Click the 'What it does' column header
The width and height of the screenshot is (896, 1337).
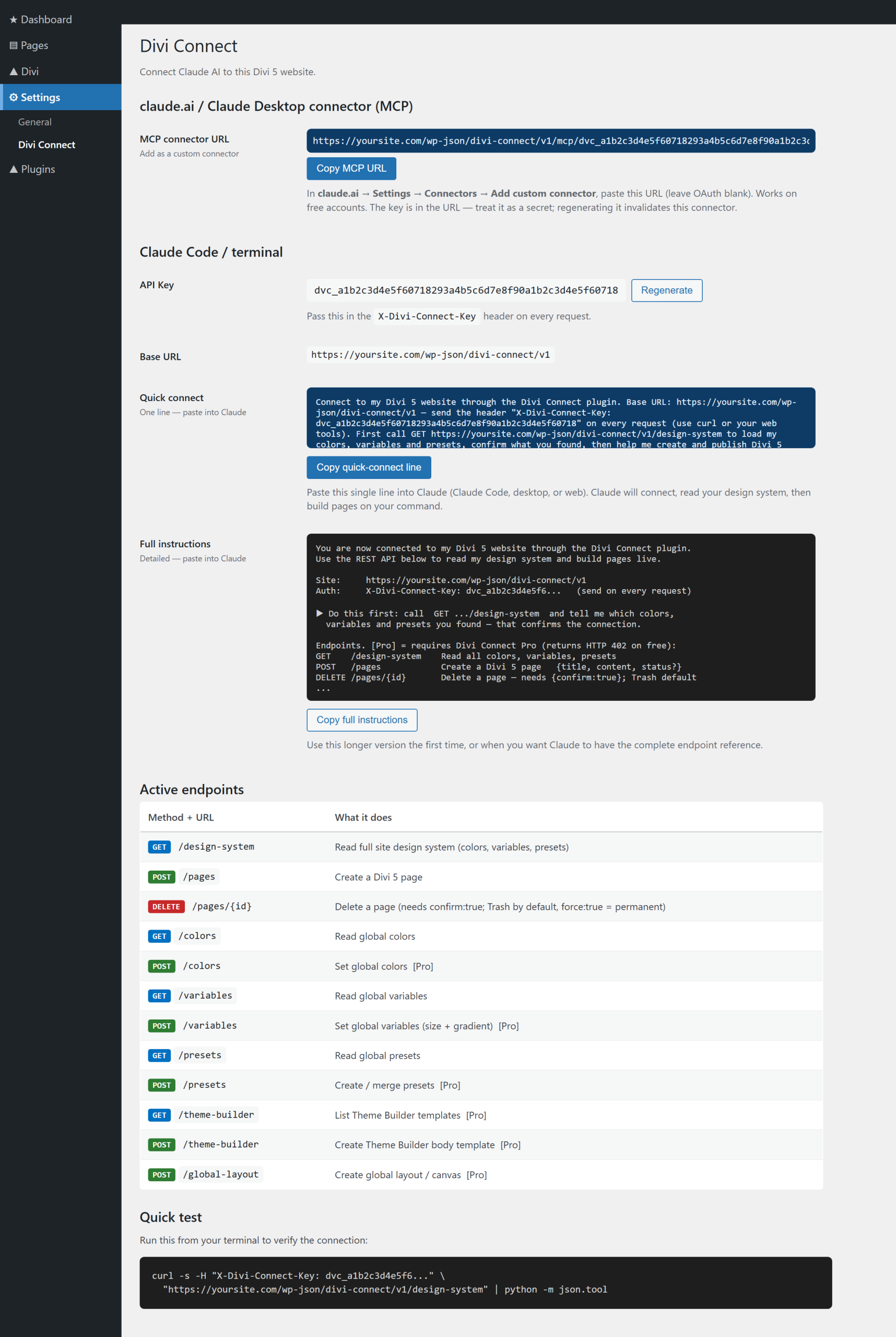(x=363, y=817)
